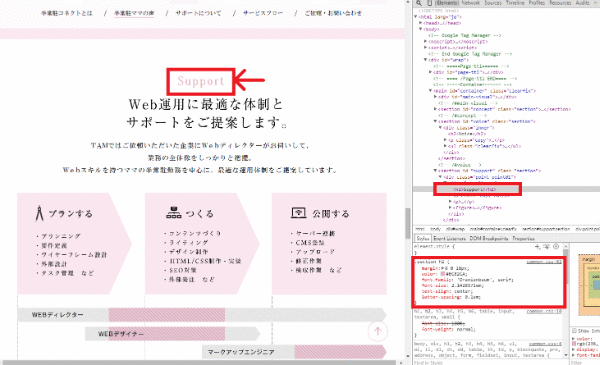Click the animations icon next to element.style

(x=556, y=247)
